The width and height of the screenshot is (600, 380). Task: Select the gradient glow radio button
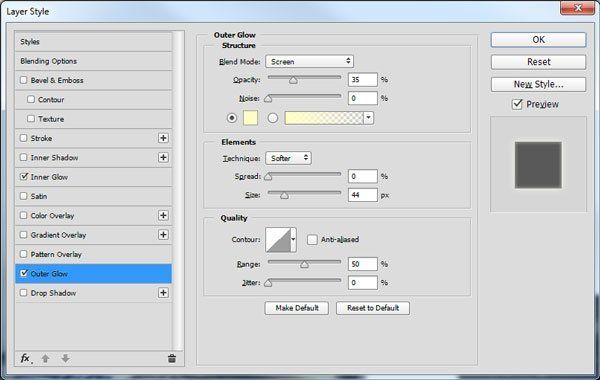click(272, 118)
